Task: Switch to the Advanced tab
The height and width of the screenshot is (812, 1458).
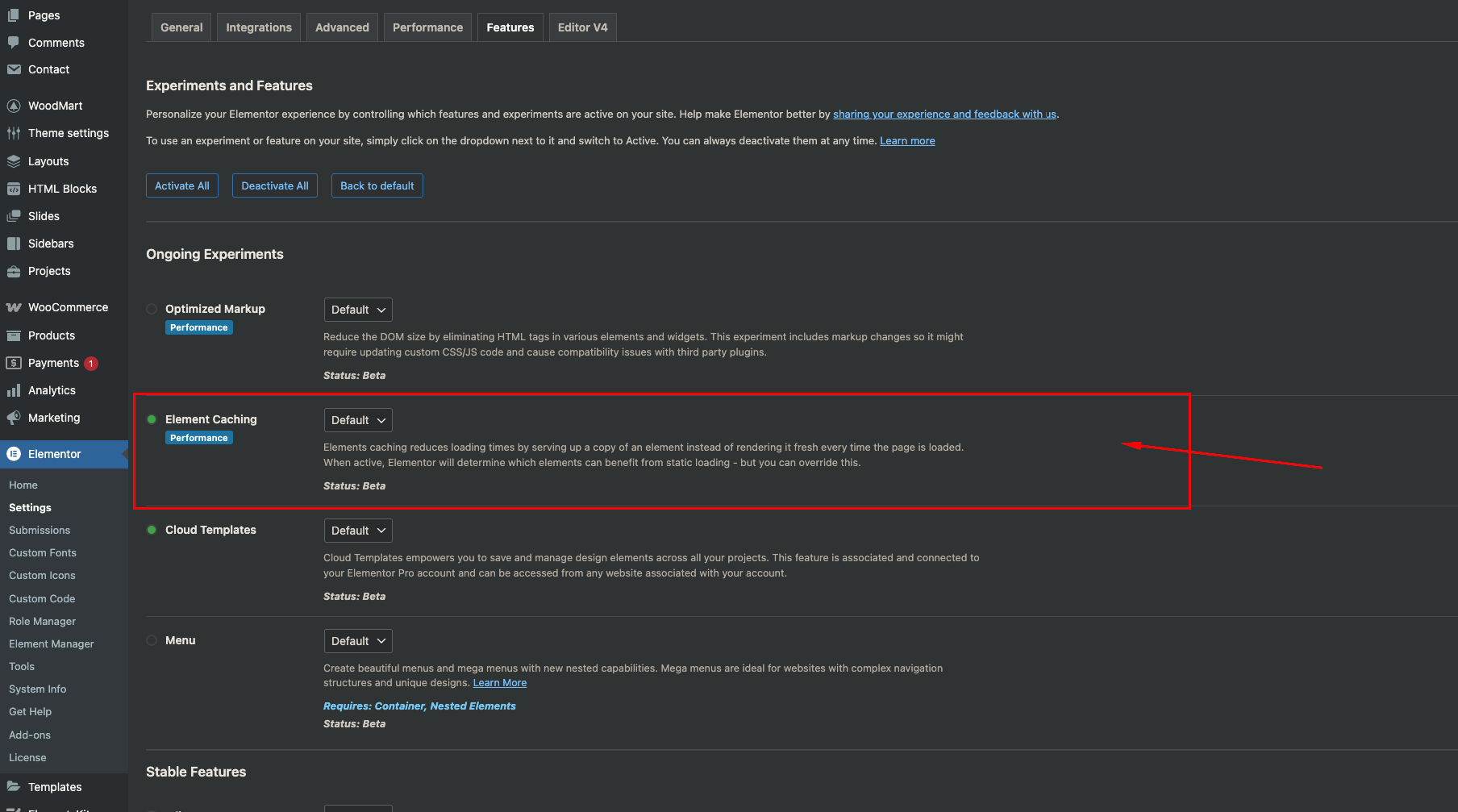Action: [342, 27]
